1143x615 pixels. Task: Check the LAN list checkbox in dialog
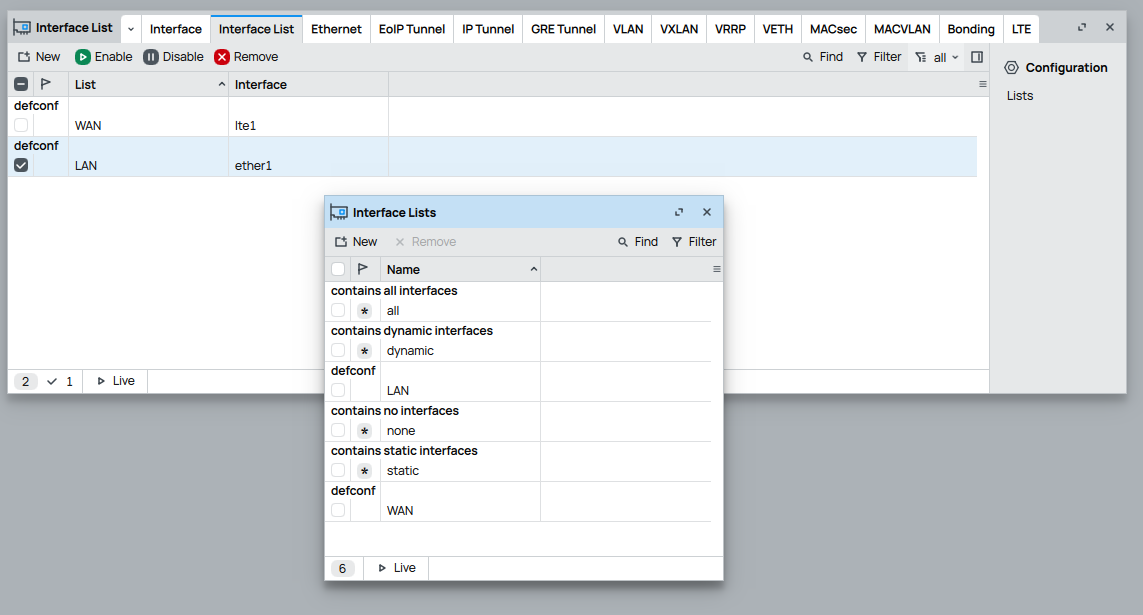tap(338, 391)
